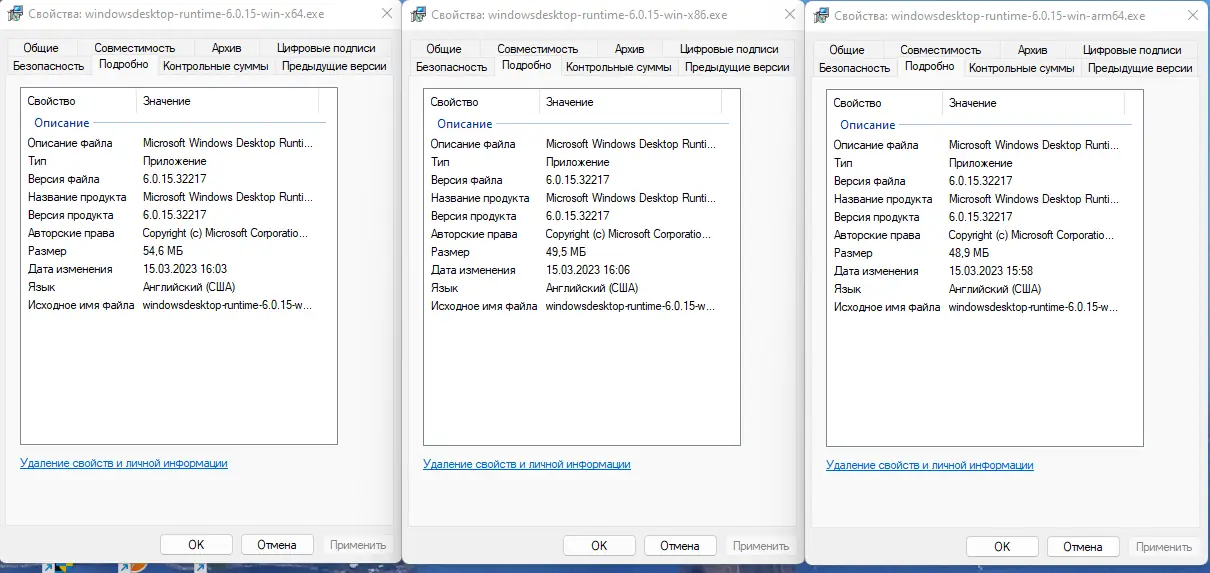Open Цифровые подписи tab in the x64 window

click(326, 48)
